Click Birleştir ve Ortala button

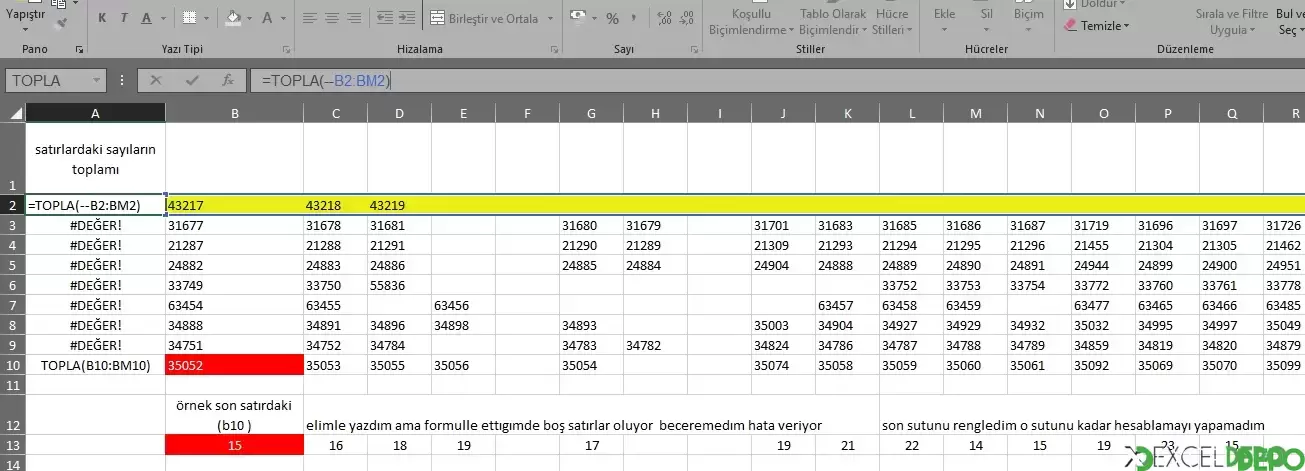tap(485, 18)
